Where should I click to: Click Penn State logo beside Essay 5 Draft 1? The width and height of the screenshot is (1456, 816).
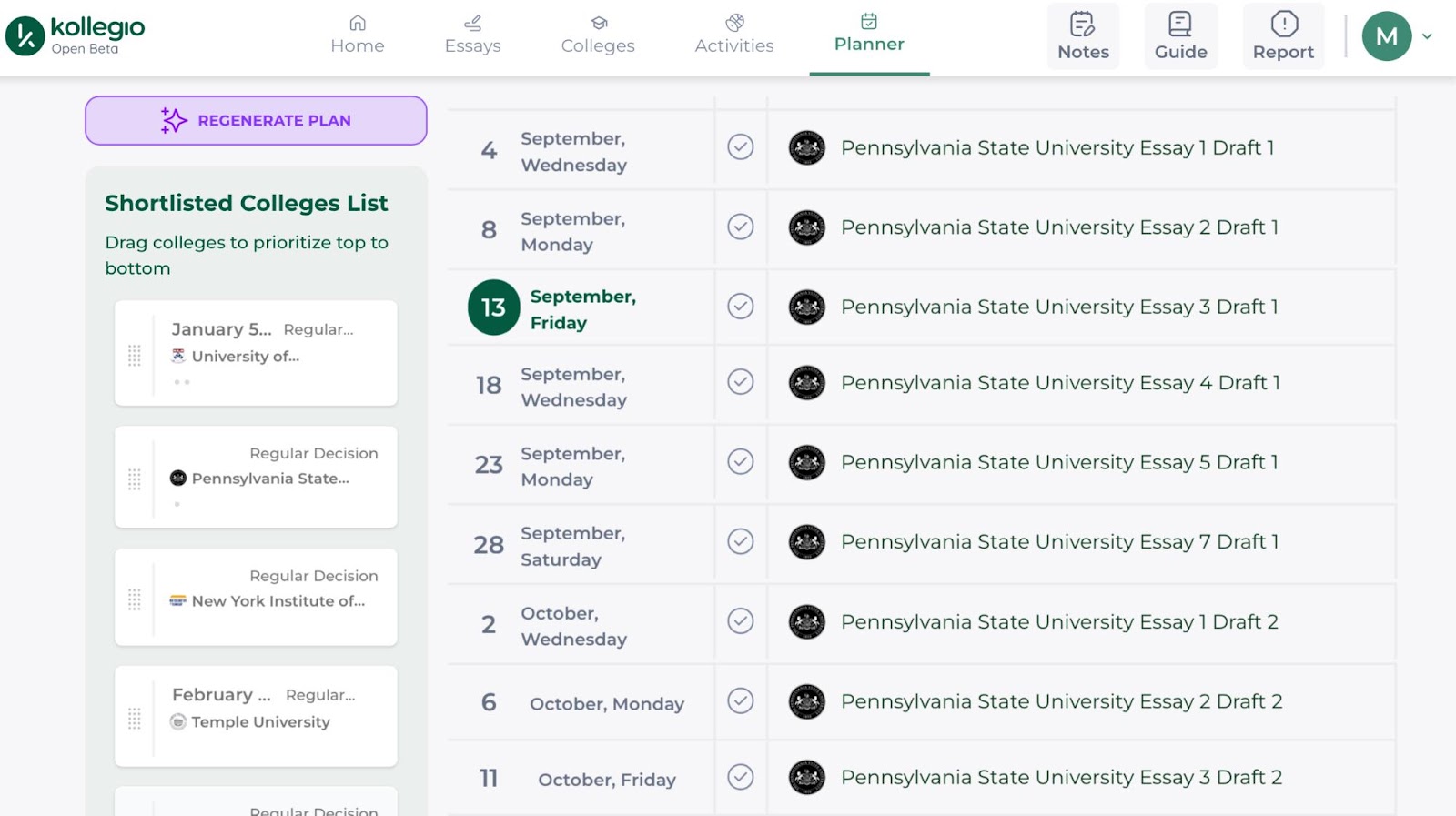[x=806, y=462]
